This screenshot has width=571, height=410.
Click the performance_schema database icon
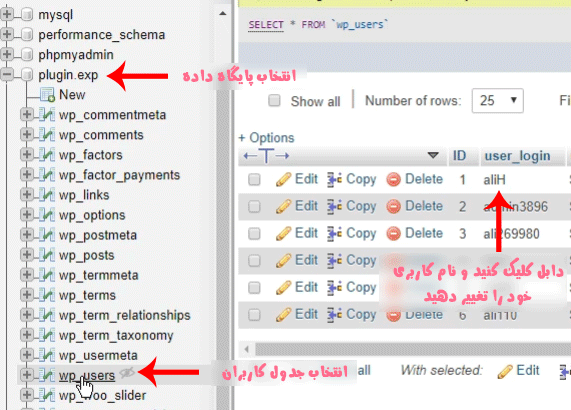tap(27, 35)
